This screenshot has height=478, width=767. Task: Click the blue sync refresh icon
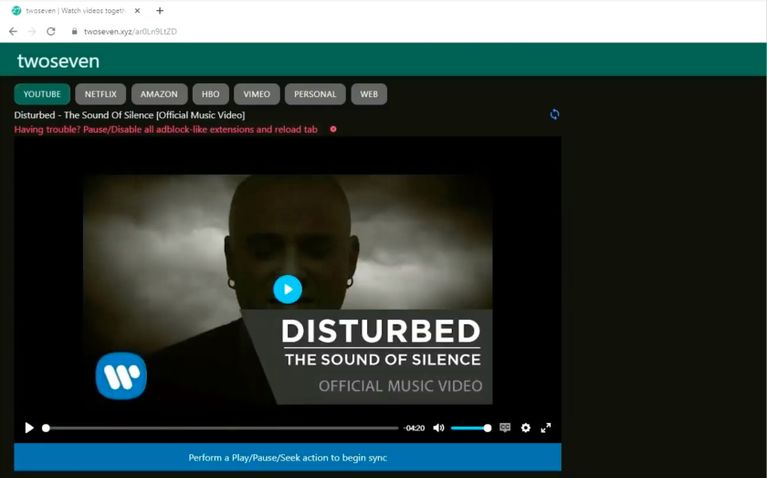click(554, 114)
